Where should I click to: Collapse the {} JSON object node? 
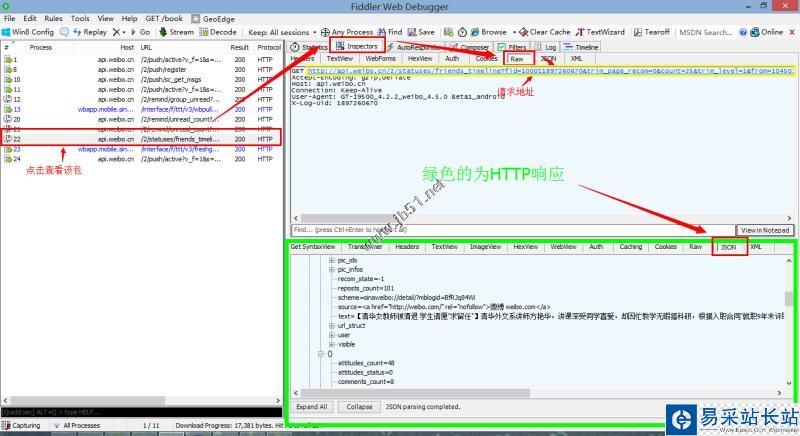point(321,353)
